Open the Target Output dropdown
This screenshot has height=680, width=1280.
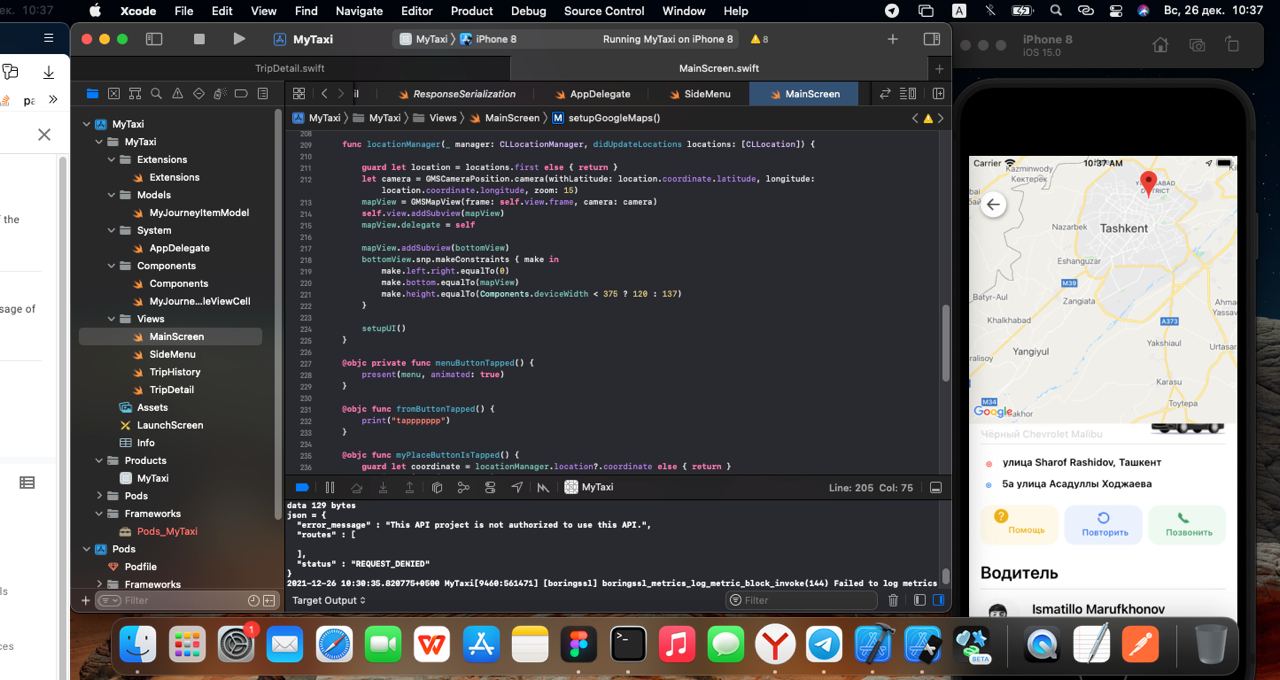[329, 600]
